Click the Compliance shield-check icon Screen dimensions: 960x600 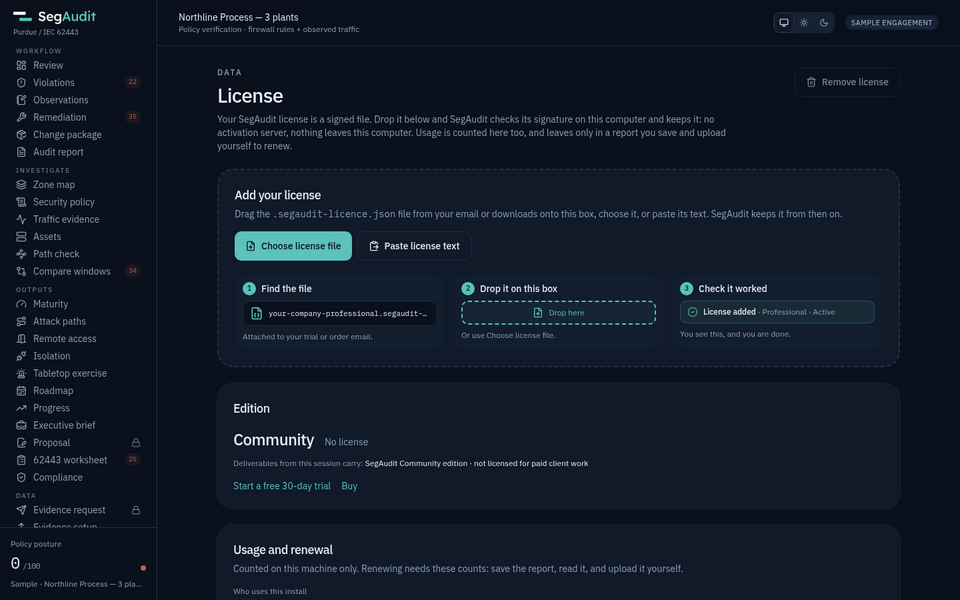pos(21,478)
